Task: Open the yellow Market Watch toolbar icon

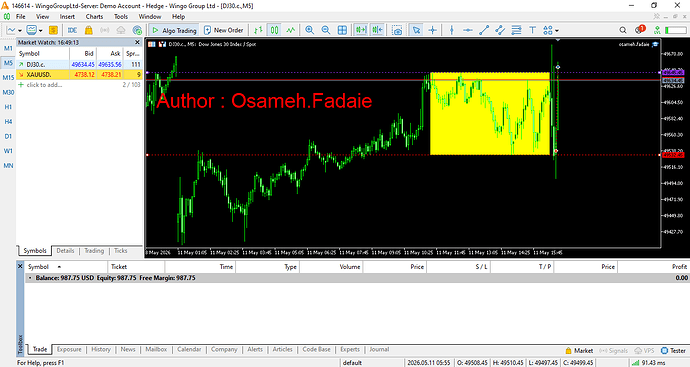Action: (x=53, y=30)
